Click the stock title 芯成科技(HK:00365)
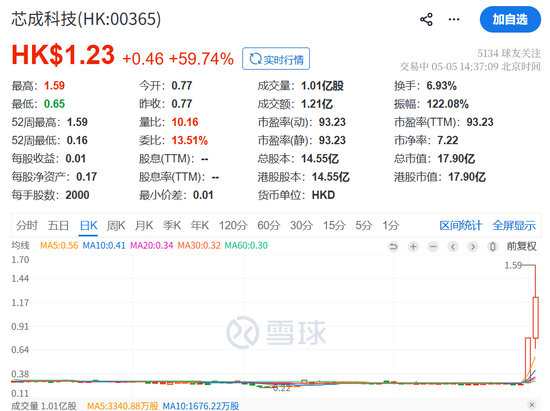Screen dimensions: 550x411 coord(86,19)
